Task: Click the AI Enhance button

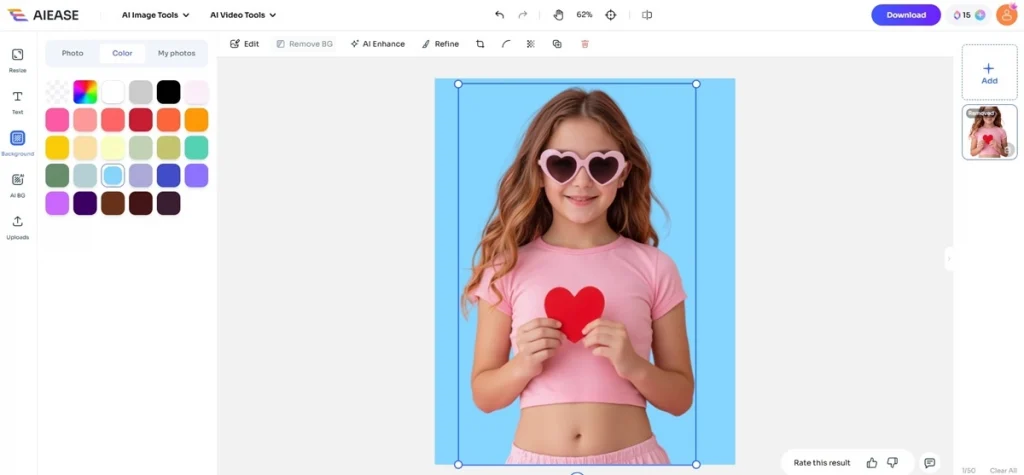Action: (378, 44)
